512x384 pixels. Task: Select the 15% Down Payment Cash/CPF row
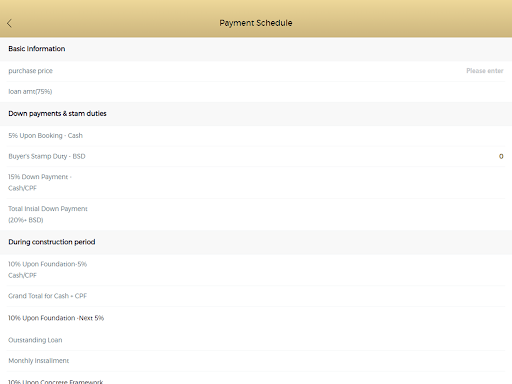[x=256, y=183]
